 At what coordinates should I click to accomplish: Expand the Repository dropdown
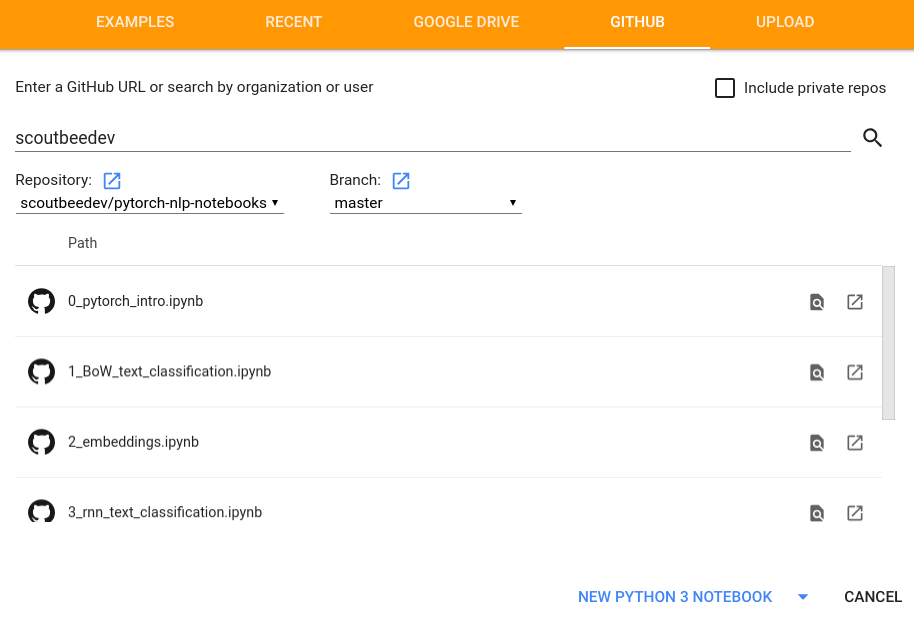tap(150, 203)
